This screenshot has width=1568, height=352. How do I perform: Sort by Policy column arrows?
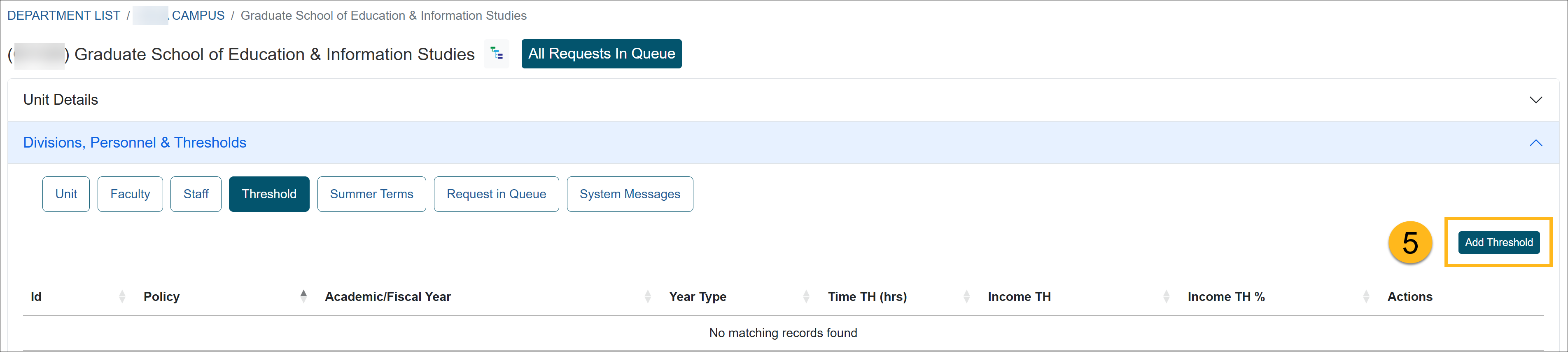pyautogui.click(x=303, y=297)
